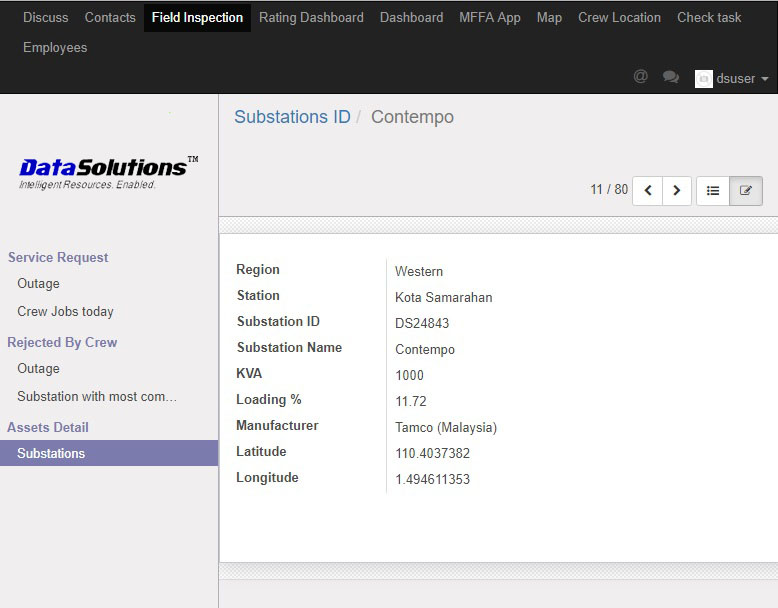Screen dimensions: 778x608
Task: Open the conversations chat bubbles icon
Action: 671,77
